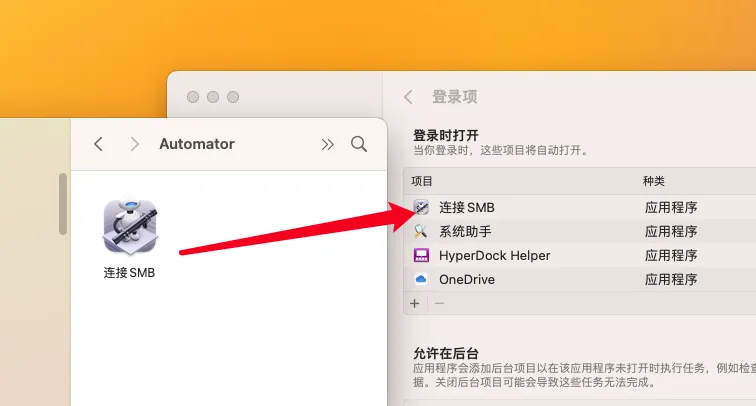Click the 系统助手 magnifier icon
756x406 pixels.
421,231
